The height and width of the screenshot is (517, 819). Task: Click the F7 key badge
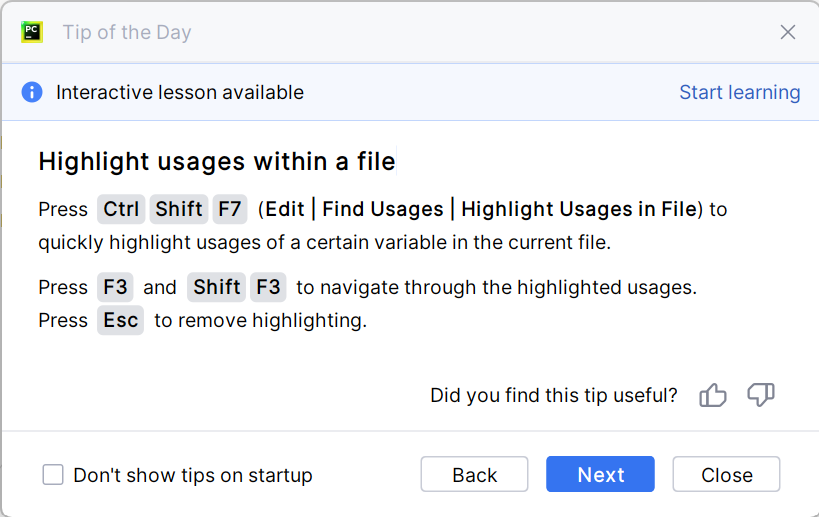230,209
